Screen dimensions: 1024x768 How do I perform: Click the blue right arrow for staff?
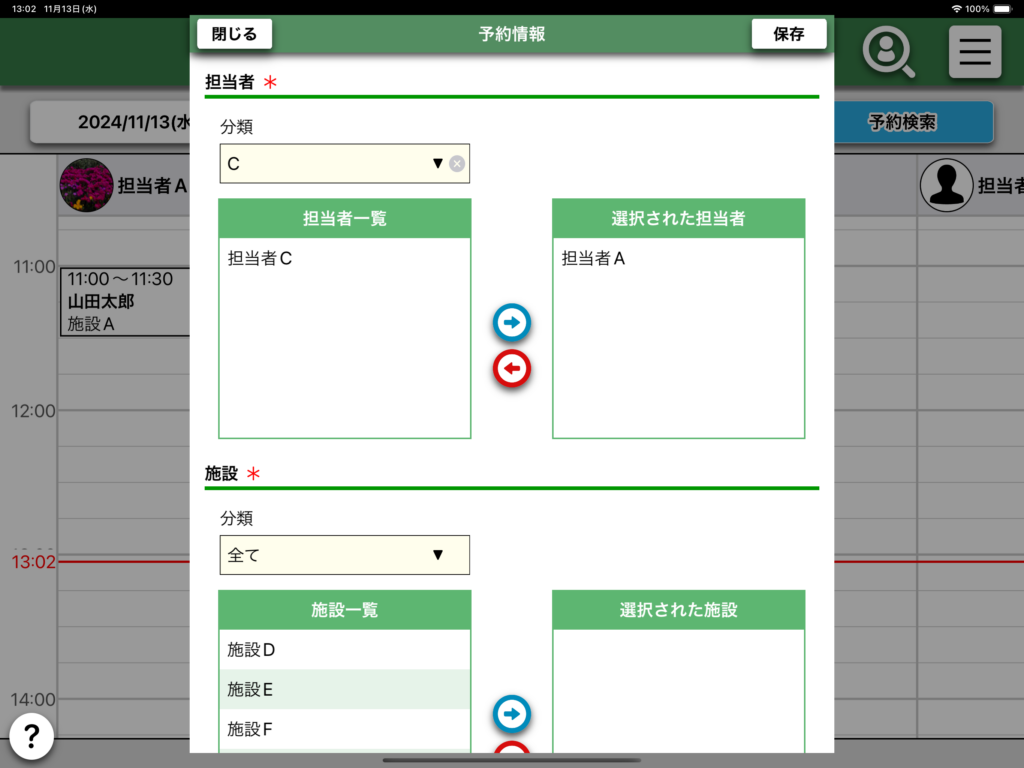pos(512,323)
